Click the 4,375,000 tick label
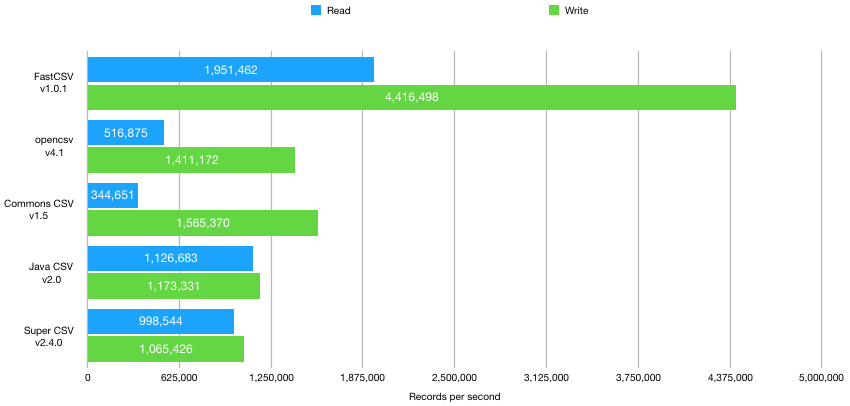Image resolution: width=850 pixels, height=406 pixels. 730,378
